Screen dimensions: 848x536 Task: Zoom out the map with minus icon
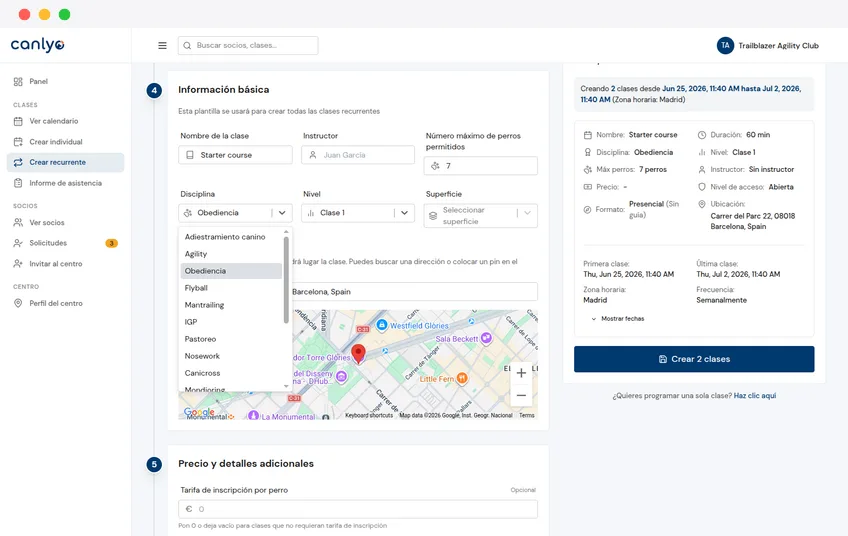(x=521, y=395)
